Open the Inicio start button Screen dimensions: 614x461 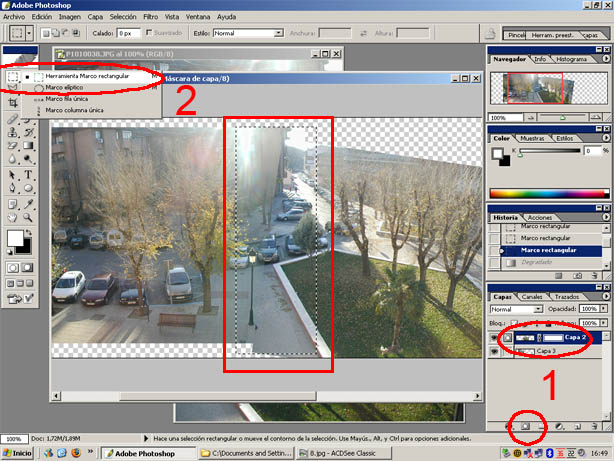[x=17, y=454]
